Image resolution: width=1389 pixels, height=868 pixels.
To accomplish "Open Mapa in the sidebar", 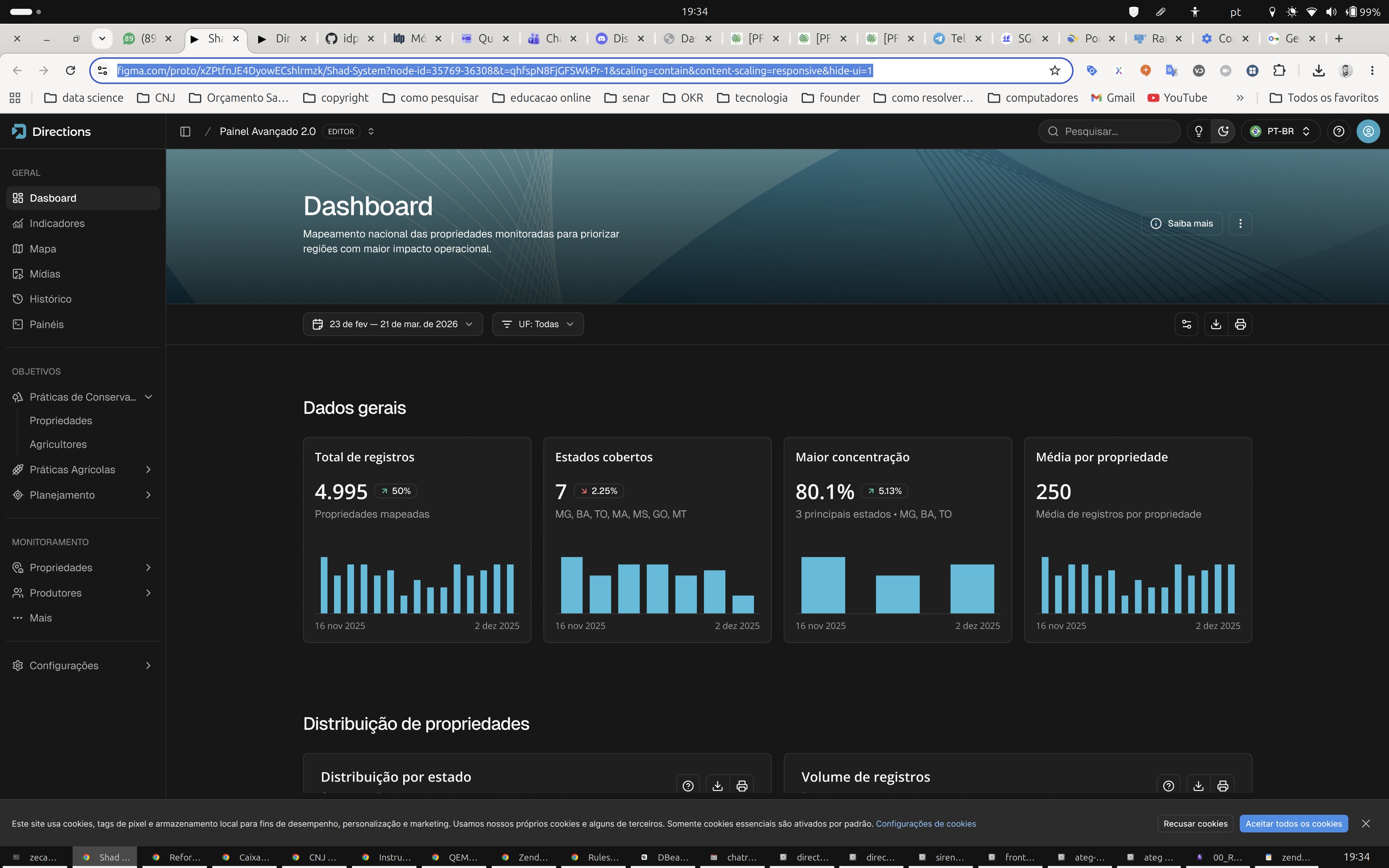I will pos(83,249).
